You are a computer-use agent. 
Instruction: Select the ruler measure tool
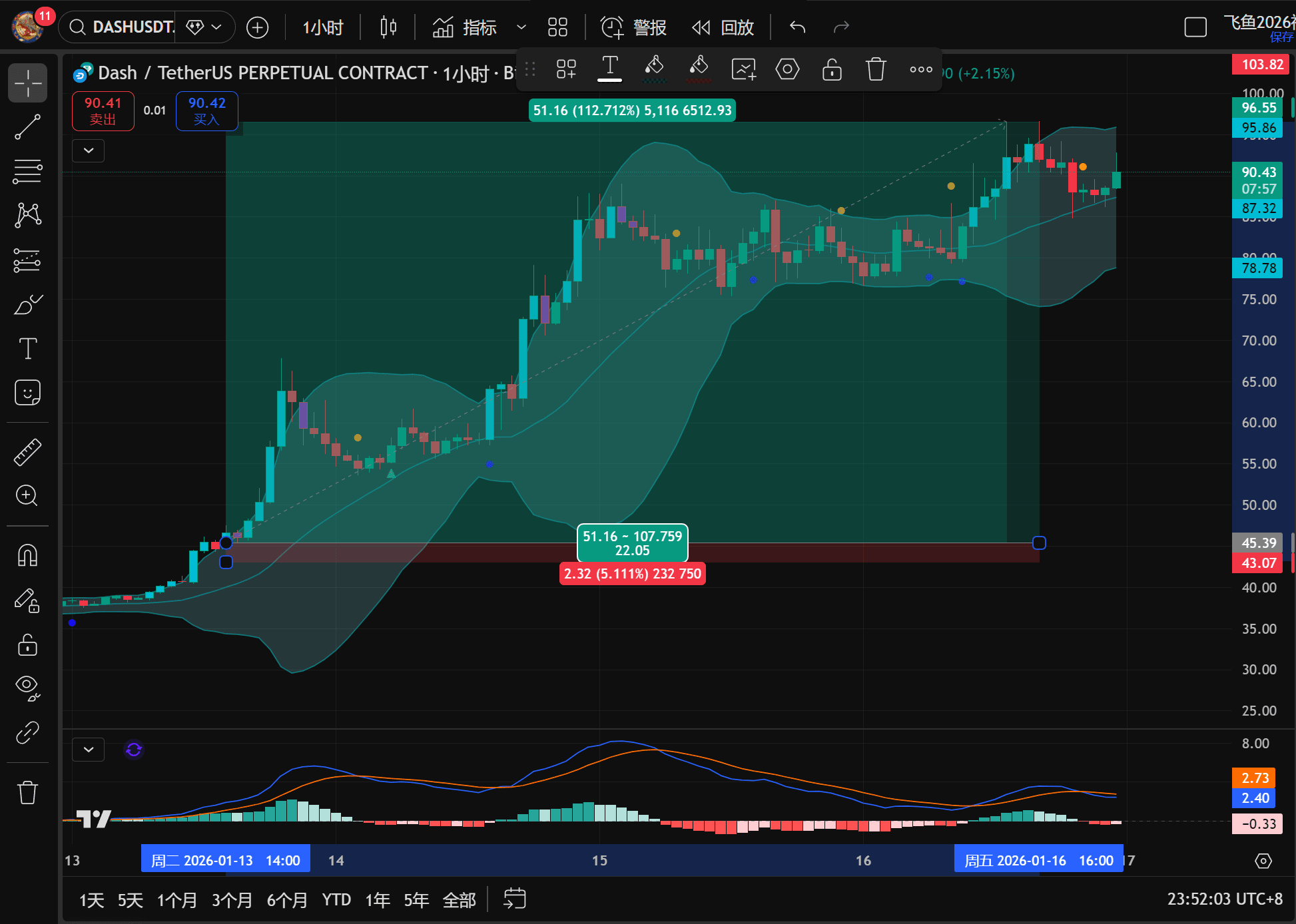[28, 452]
